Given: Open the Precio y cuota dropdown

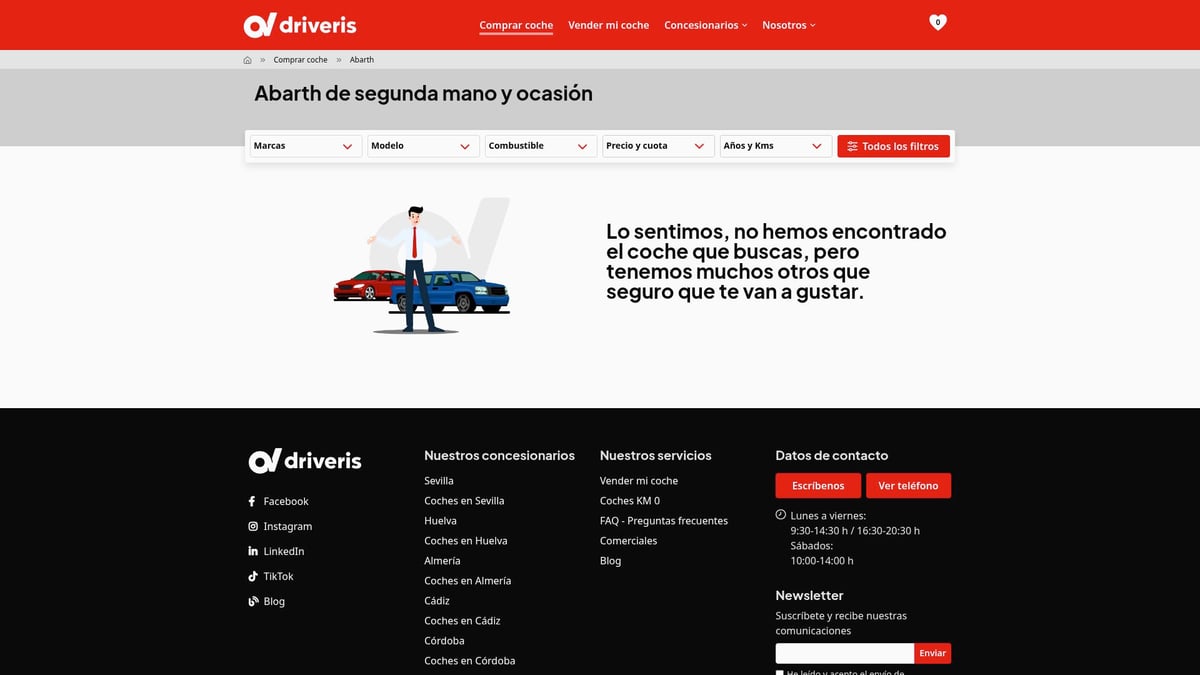Looking at the screenshot, I should [658, 146].
